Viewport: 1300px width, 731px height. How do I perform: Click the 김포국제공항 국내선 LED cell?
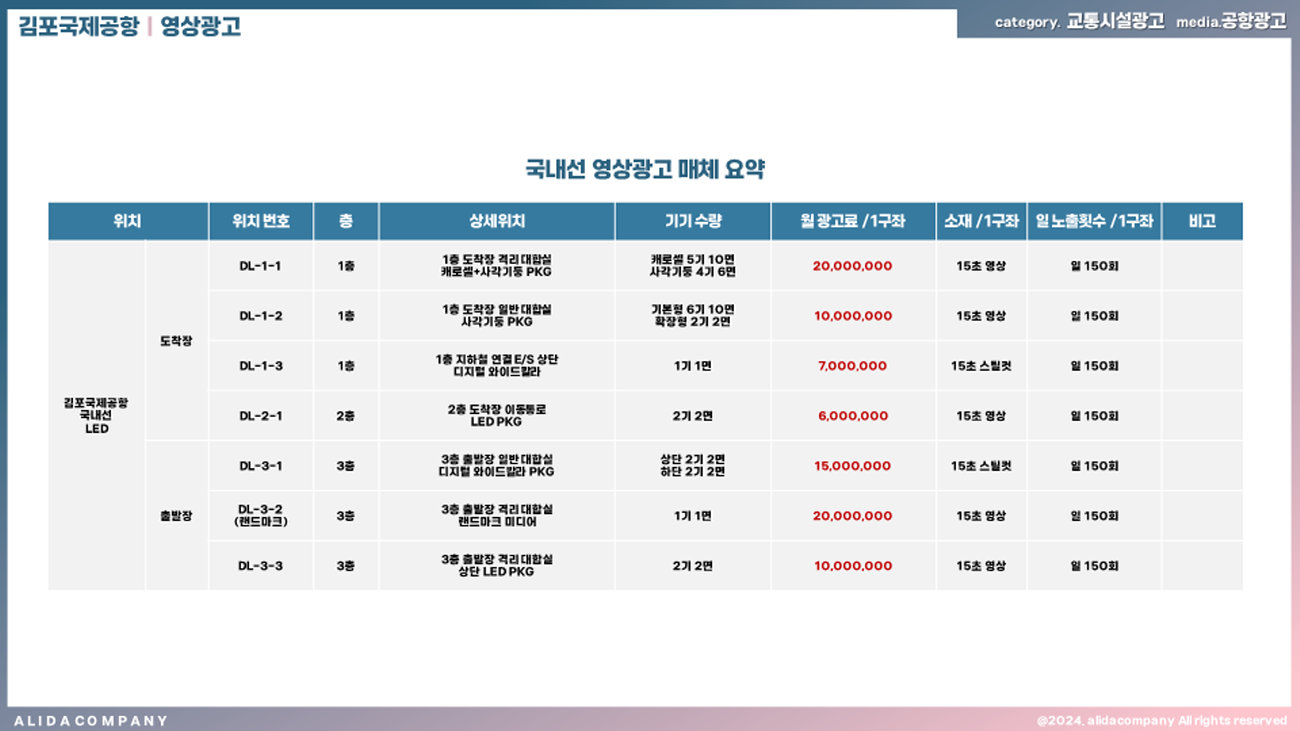coord(96,415)
